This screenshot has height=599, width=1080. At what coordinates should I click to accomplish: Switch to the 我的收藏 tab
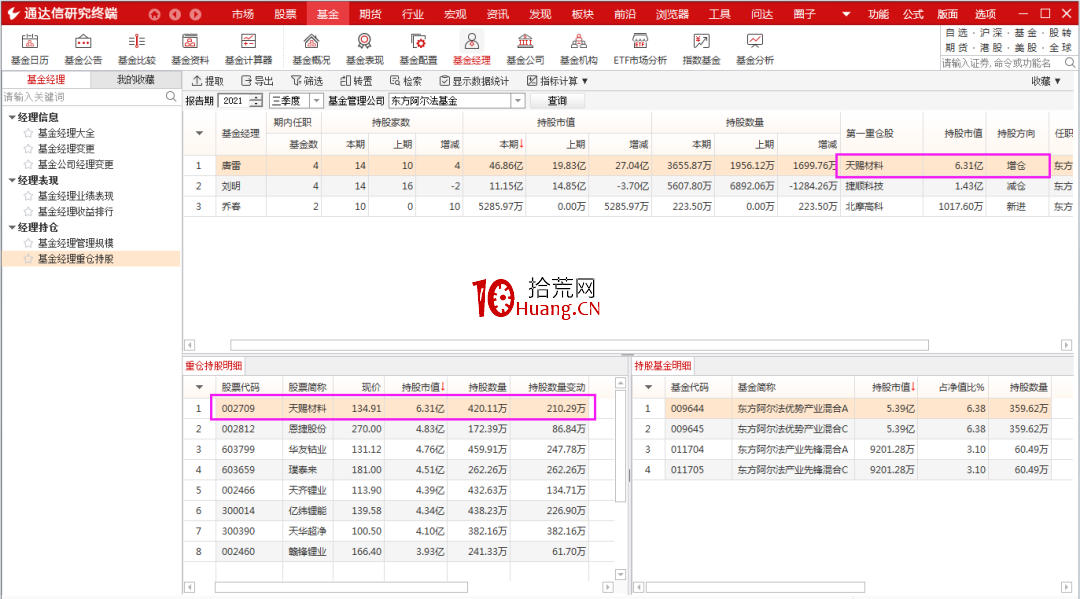pos(136,80)
